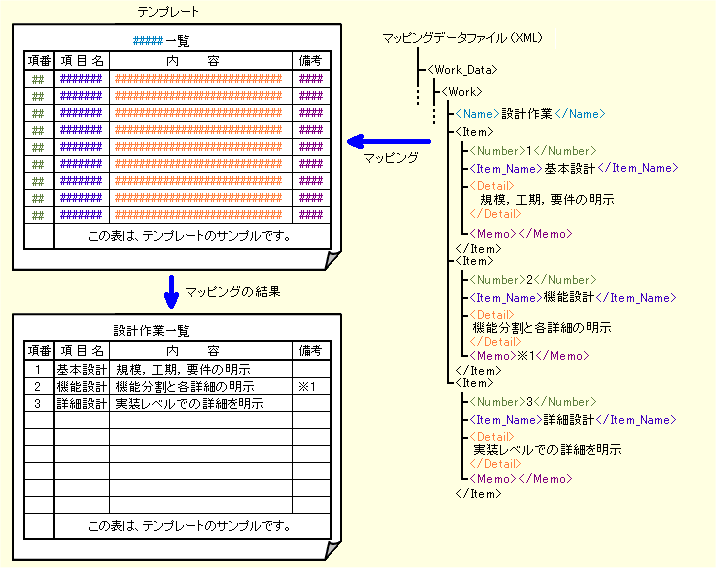This screenshot has height=568, width=716.
Task: Click the footer この表は、テンプレートのサンプルです。 in 設計作業一覧
Action: click(x=190, y=526)
